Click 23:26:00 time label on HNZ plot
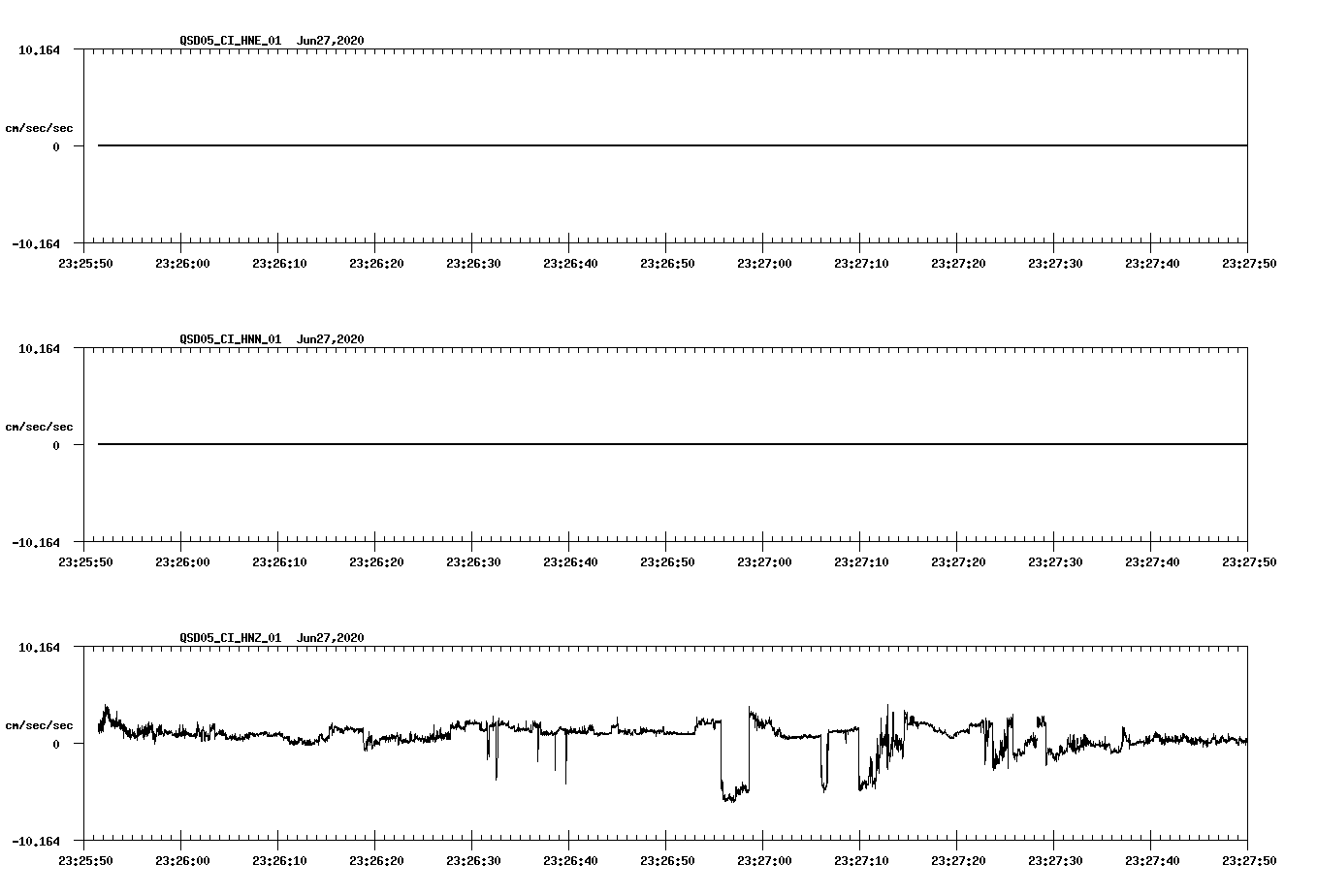 [181, 860]
